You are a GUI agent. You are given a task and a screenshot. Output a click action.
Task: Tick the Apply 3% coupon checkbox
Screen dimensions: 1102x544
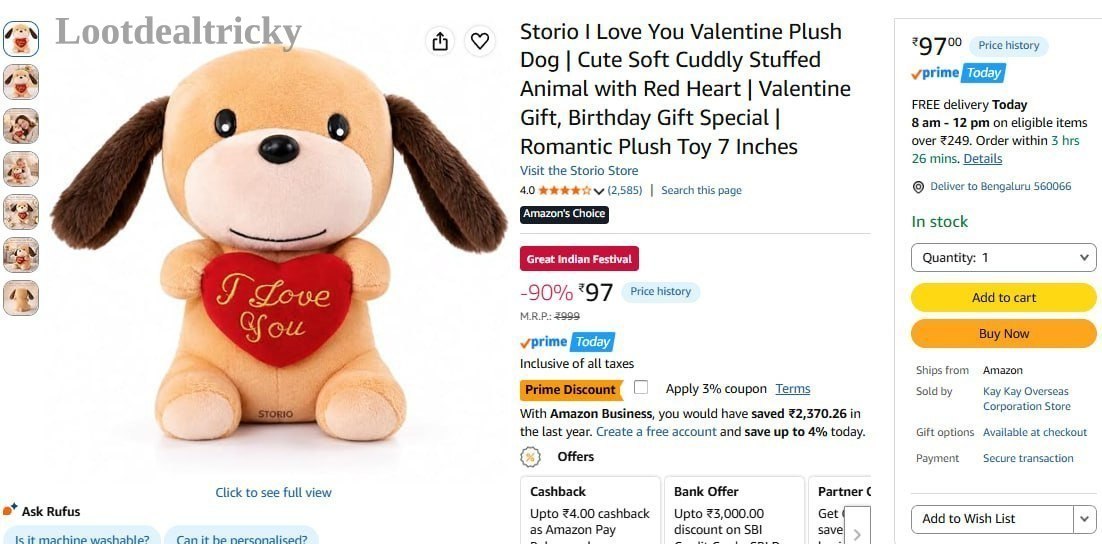tap(640, 387)
